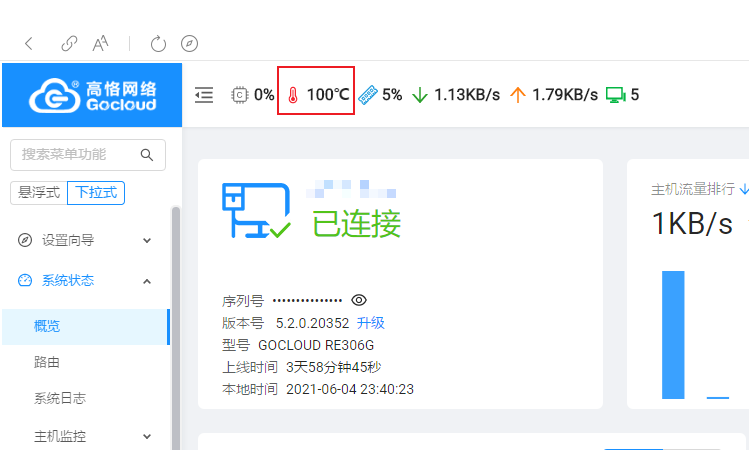Open the 设置向导 menu label

(68, 240)
